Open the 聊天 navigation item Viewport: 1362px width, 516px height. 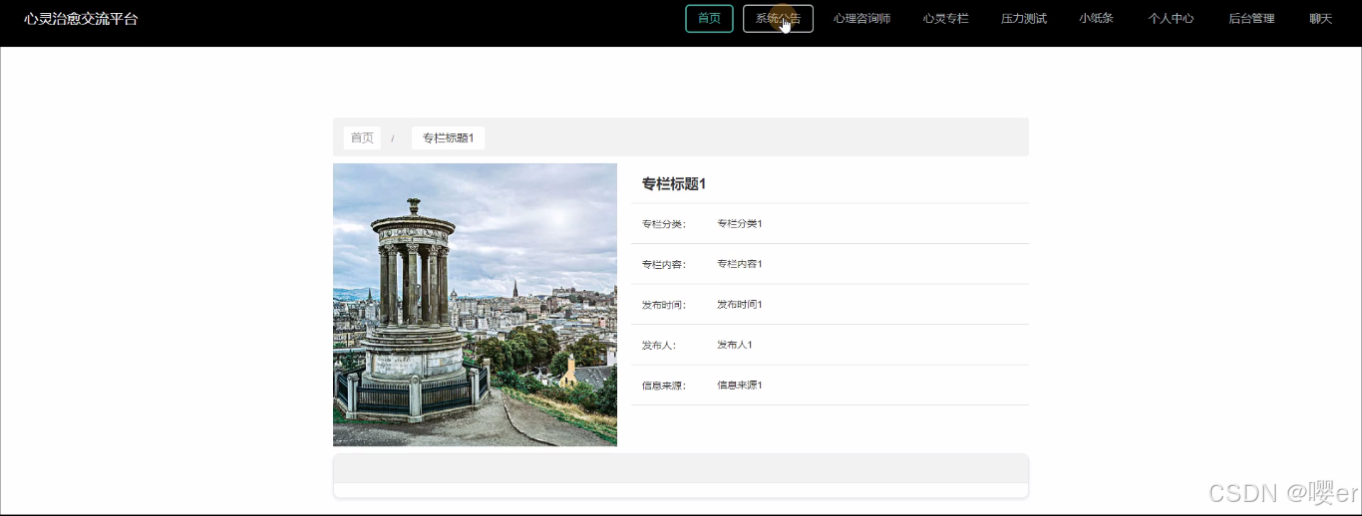pyautogui.click(x=1321, y=19)
